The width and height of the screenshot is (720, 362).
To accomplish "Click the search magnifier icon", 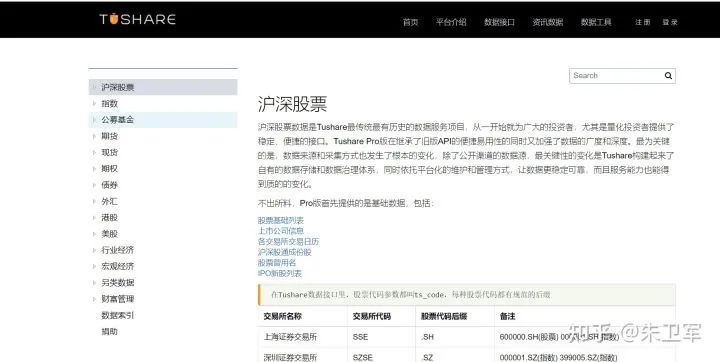I will point(668,76).
